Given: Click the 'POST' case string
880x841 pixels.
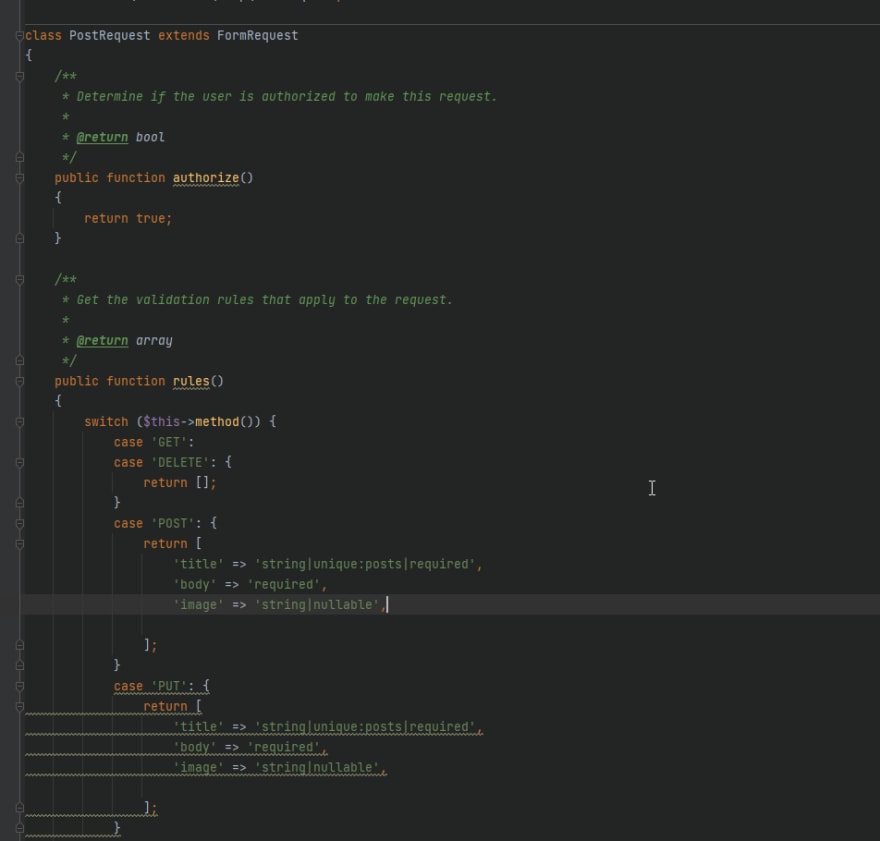Looking at the screenshot, I should [x=172, y=523].
